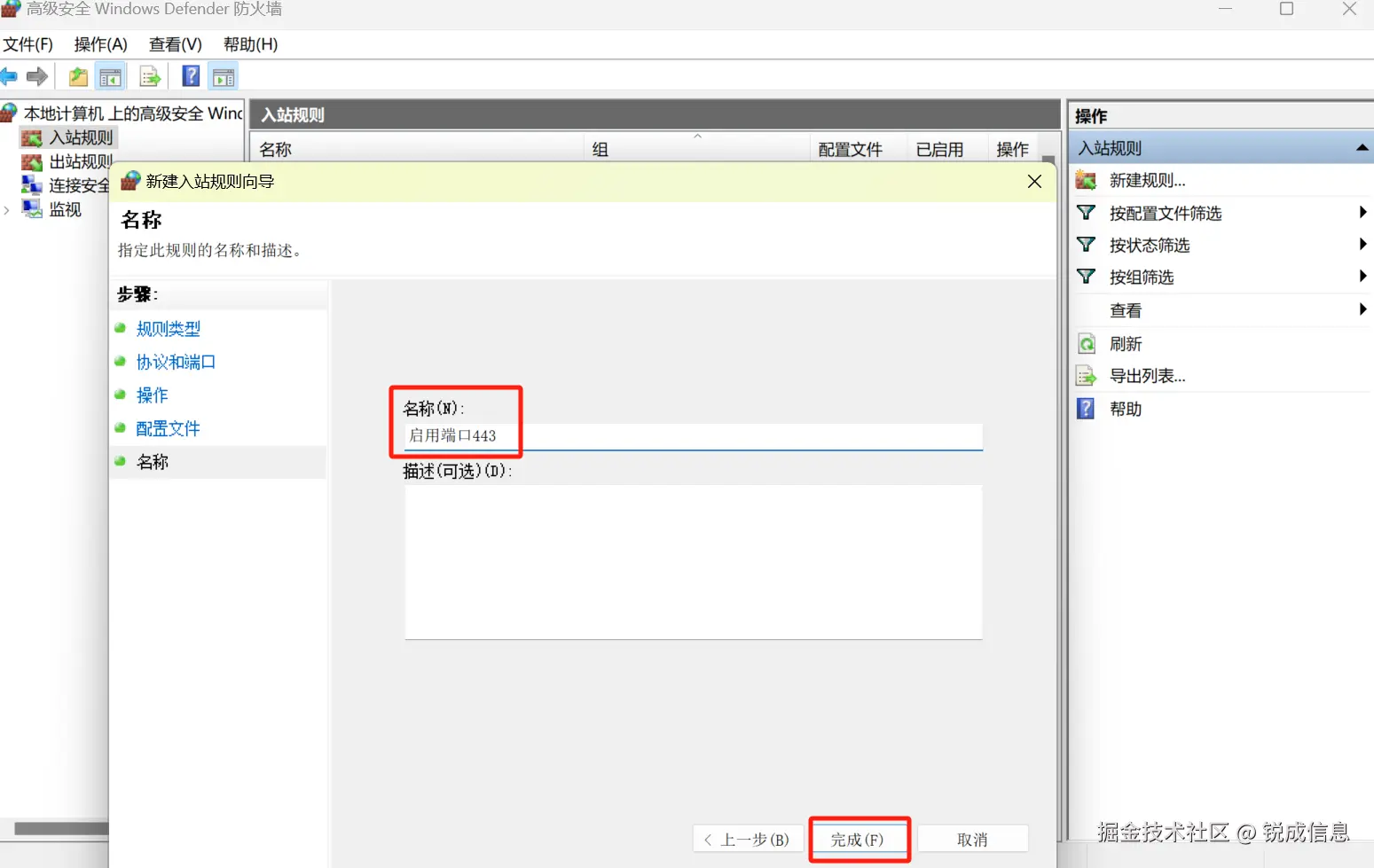This screenshot has width=1374, height=868.
Task: Open help using the question mark toolbar icon
Action: (x=190, y=76)
